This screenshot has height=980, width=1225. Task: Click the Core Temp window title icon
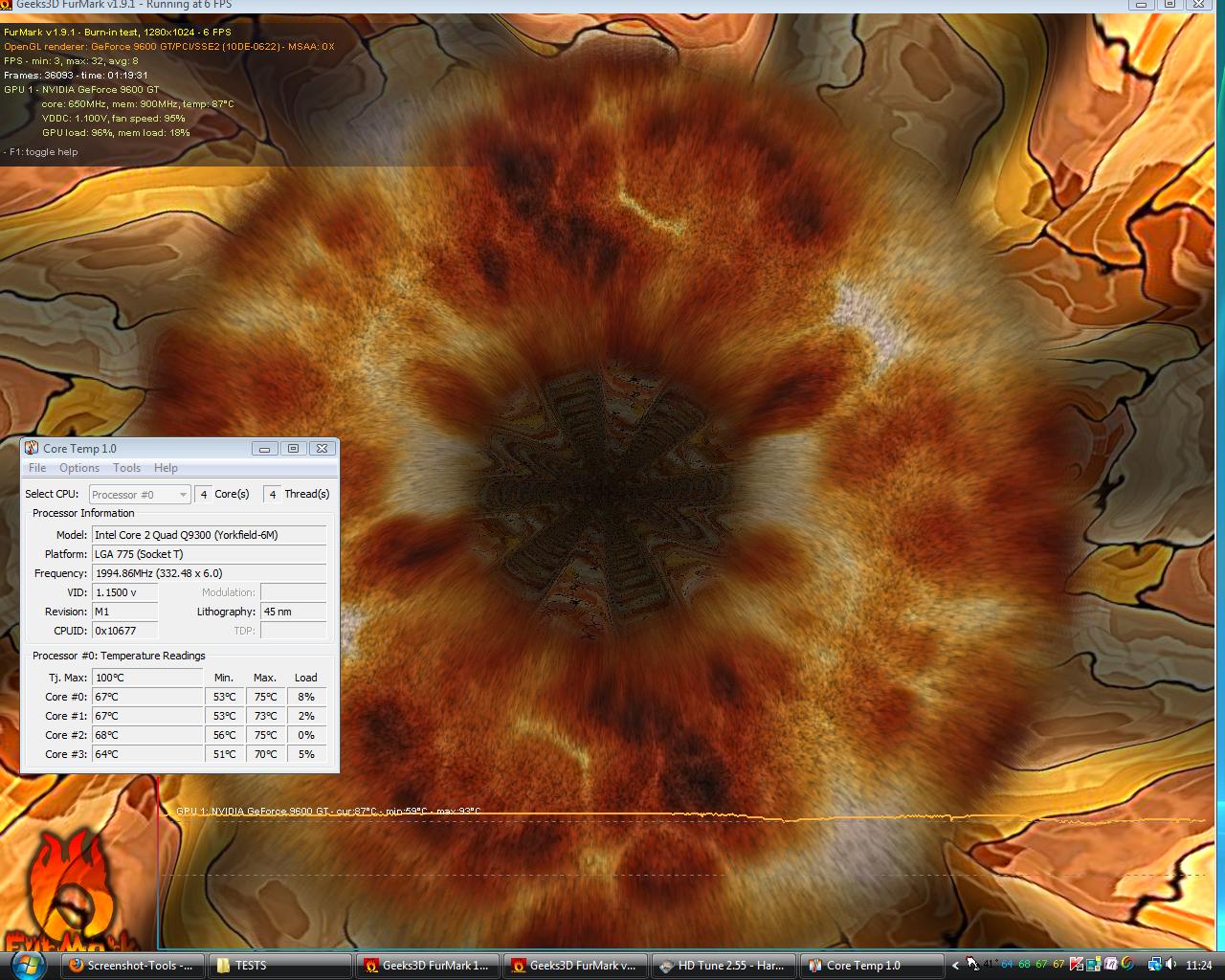click(x=32, y=448)
